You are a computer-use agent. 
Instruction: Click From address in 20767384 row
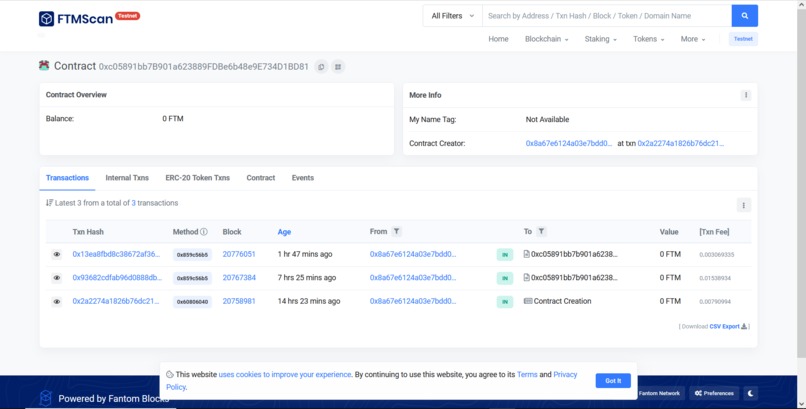[413, 278]
